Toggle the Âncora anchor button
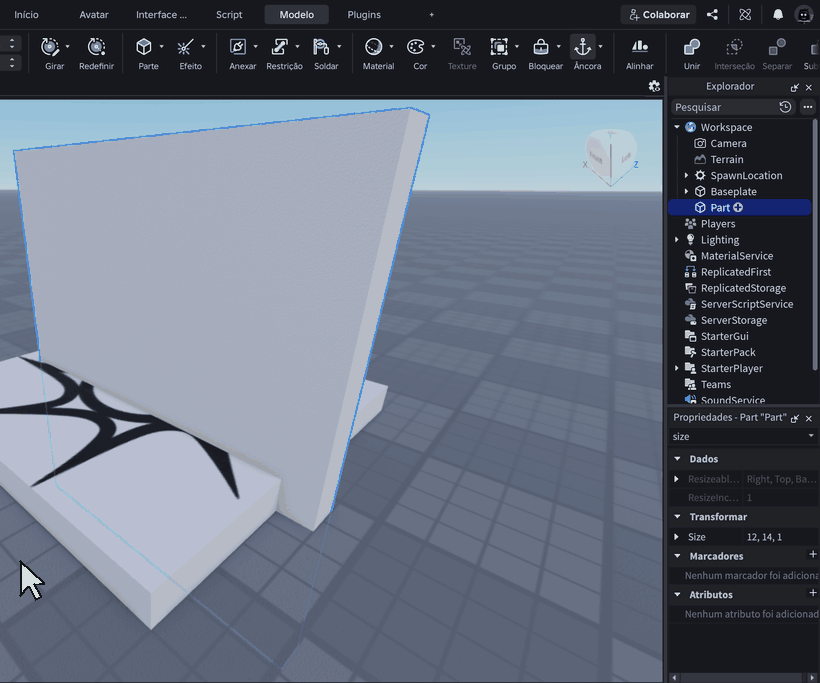This screenshot has height=683, width=820. pyautogui.click(x=583, y=48)
